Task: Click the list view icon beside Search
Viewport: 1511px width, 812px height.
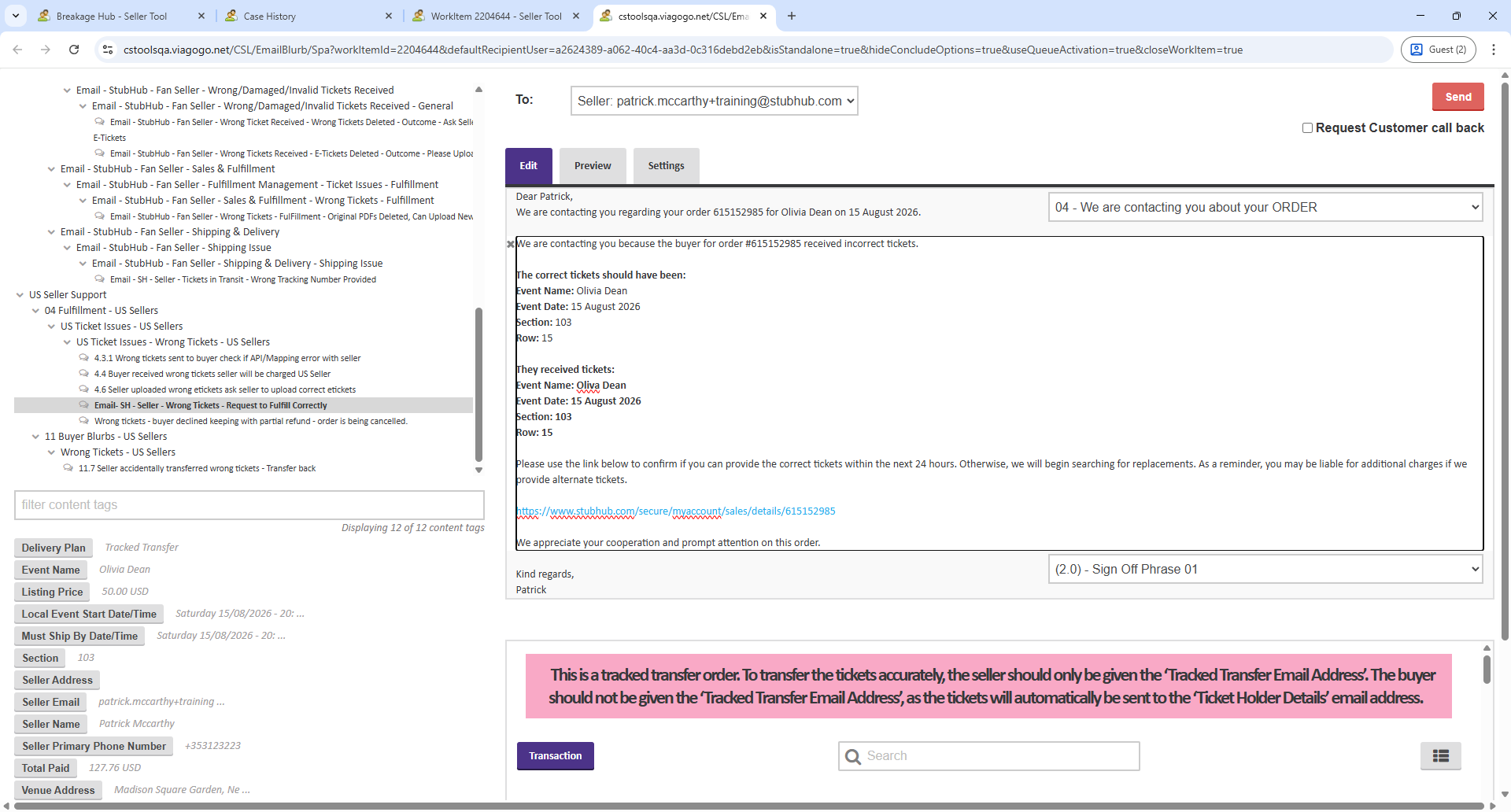Action: coord(1440,756)
